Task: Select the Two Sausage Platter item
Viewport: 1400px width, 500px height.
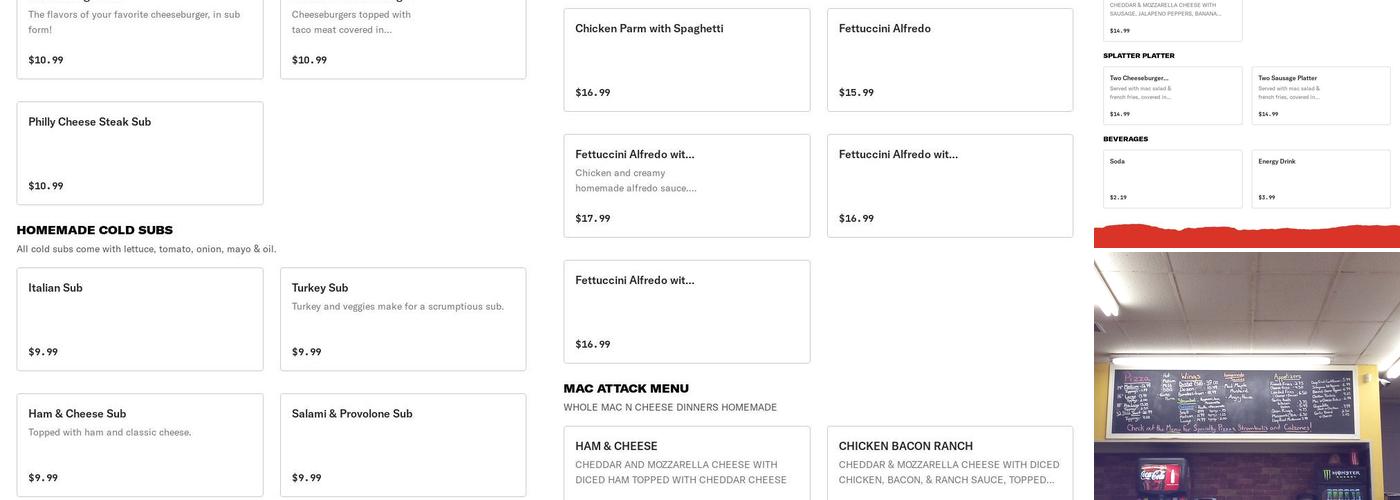Action: (1321, 96)
